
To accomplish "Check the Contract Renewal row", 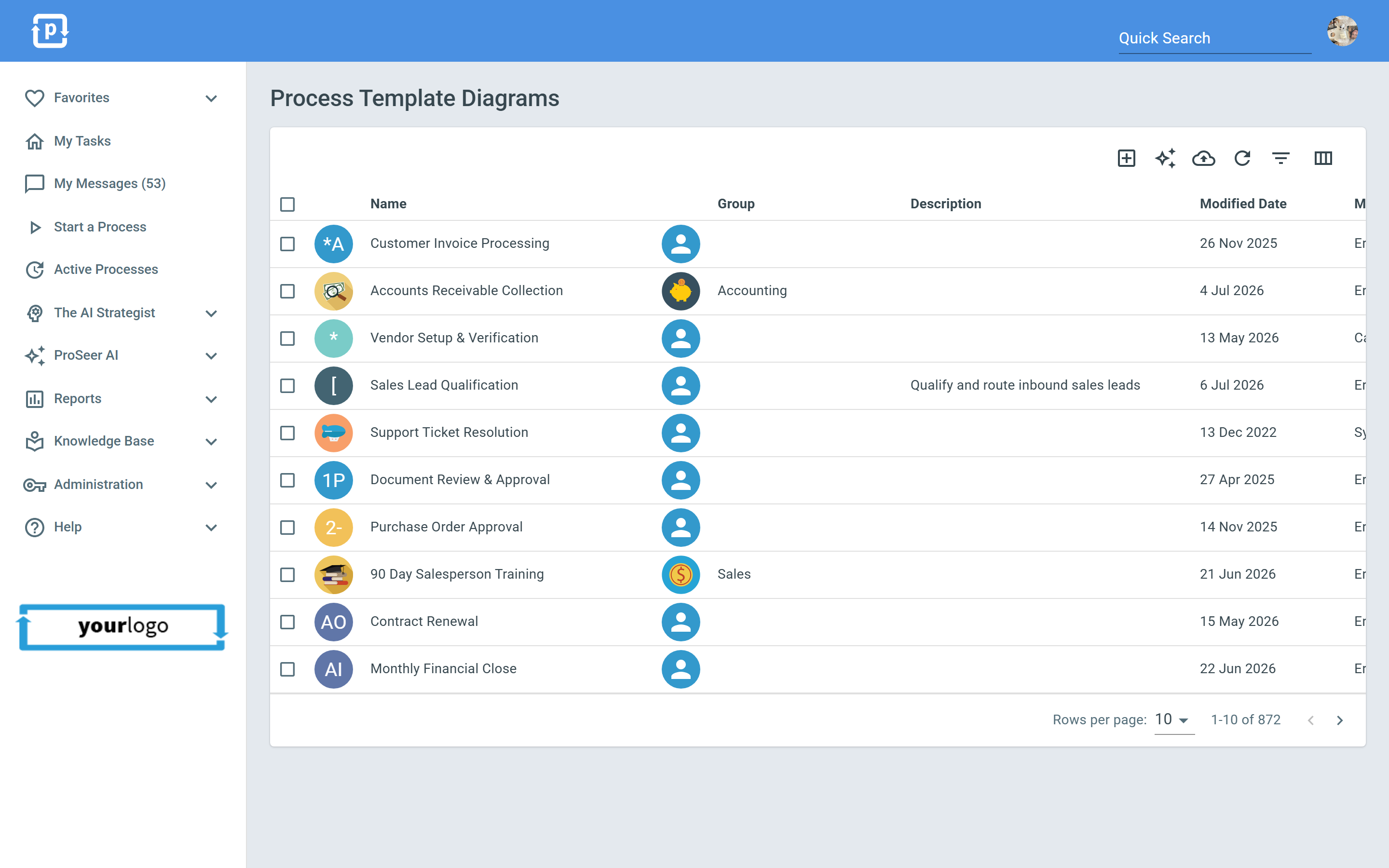I will [287, 622].
